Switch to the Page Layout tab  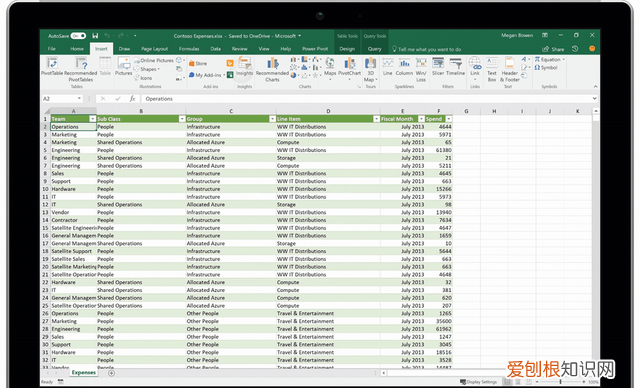coord(154,49)
